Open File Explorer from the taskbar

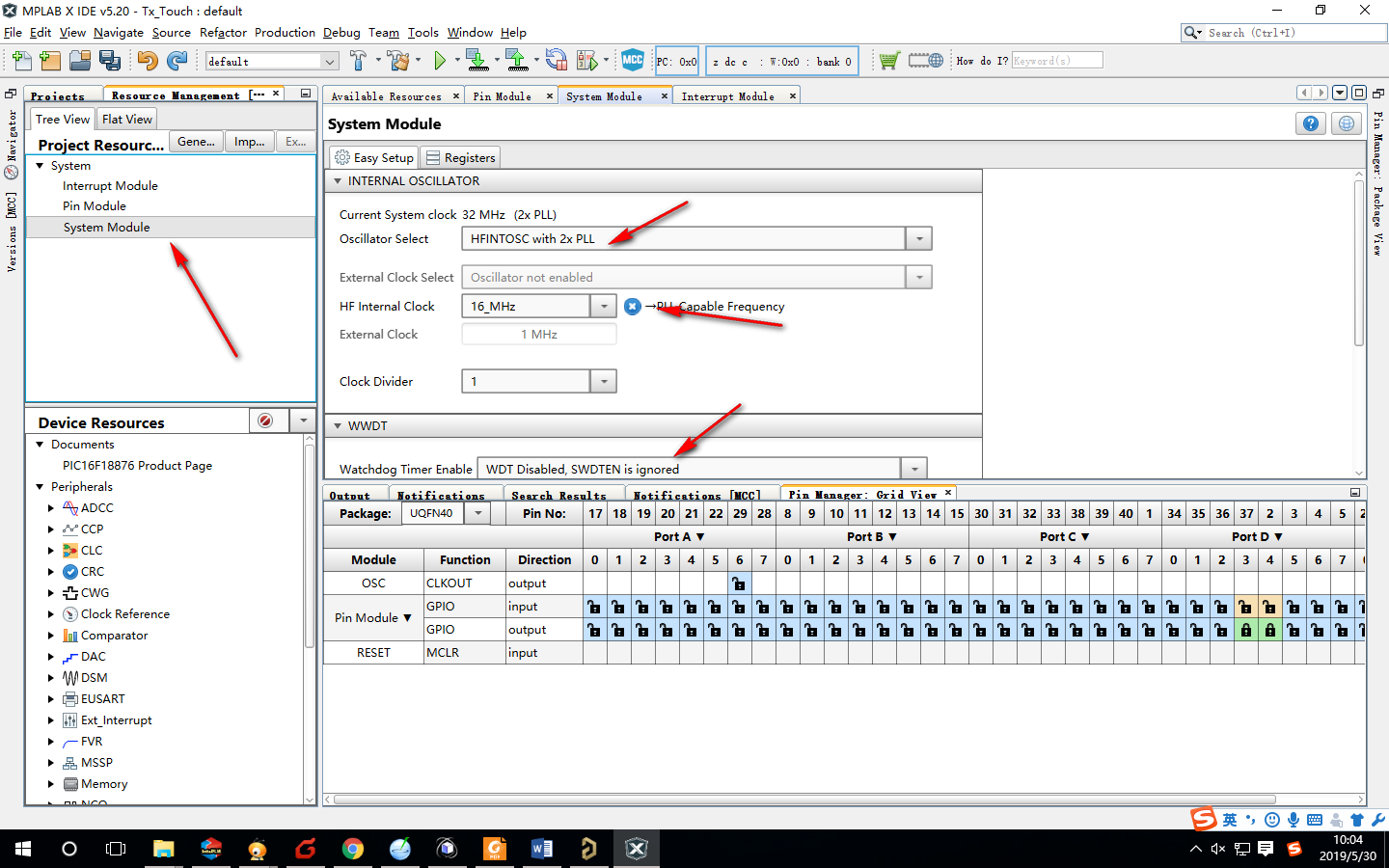(163, 849)
